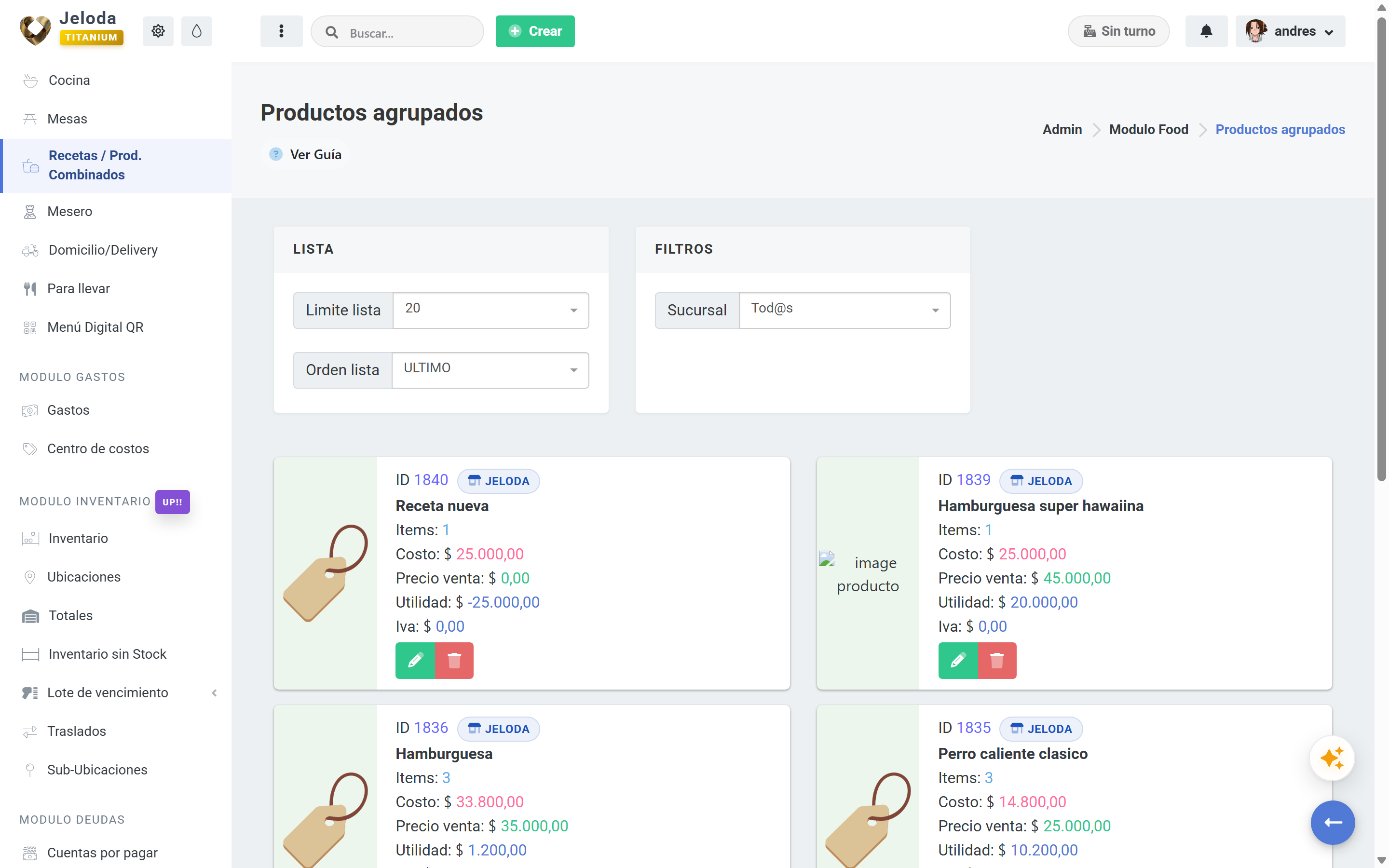Click the Centro de costos tag icon
Screen dimensions: 1389x868
[x=30, y=449]
